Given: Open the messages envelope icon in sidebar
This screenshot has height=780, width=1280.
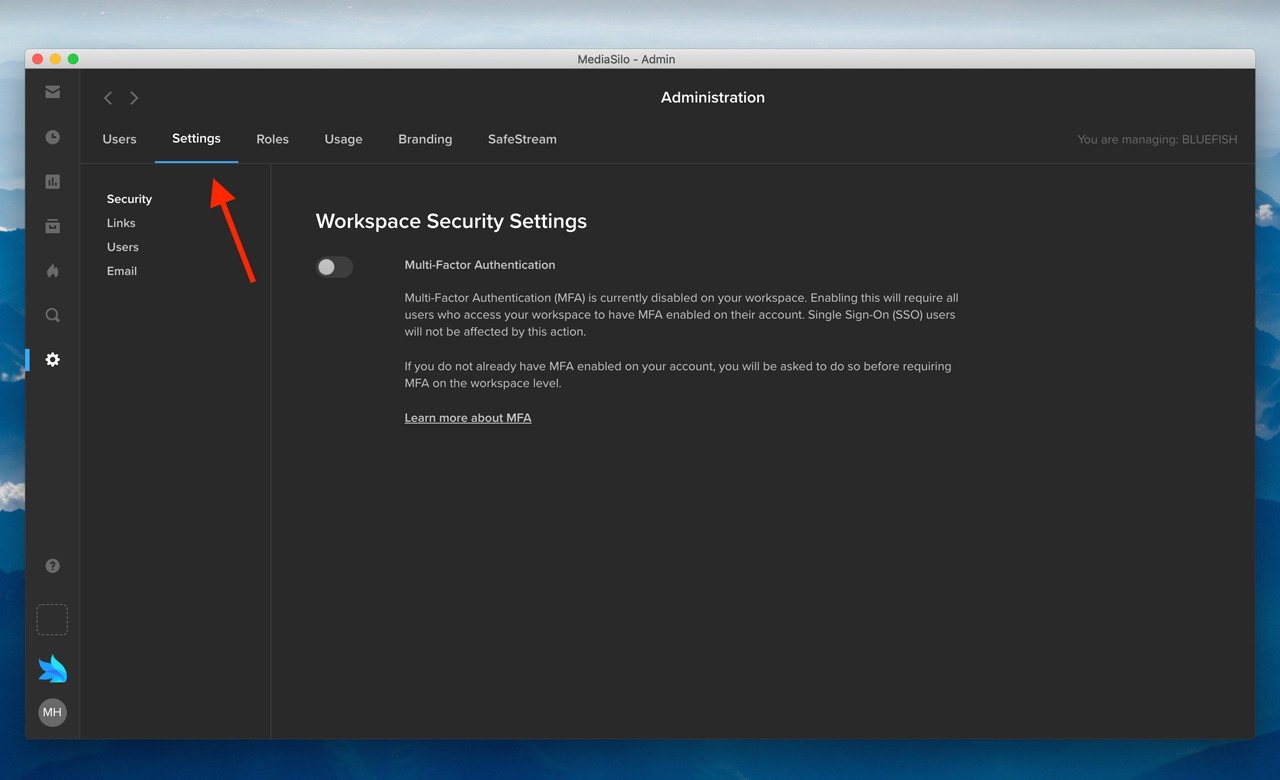Looking at the screenshot, I should click(x=52, y=91).
